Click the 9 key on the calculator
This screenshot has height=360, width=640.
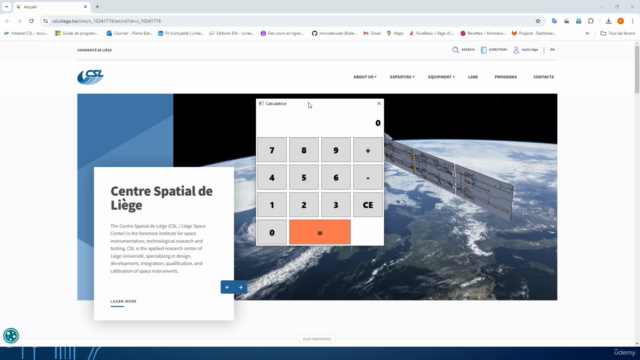click(x=336, y=150)
